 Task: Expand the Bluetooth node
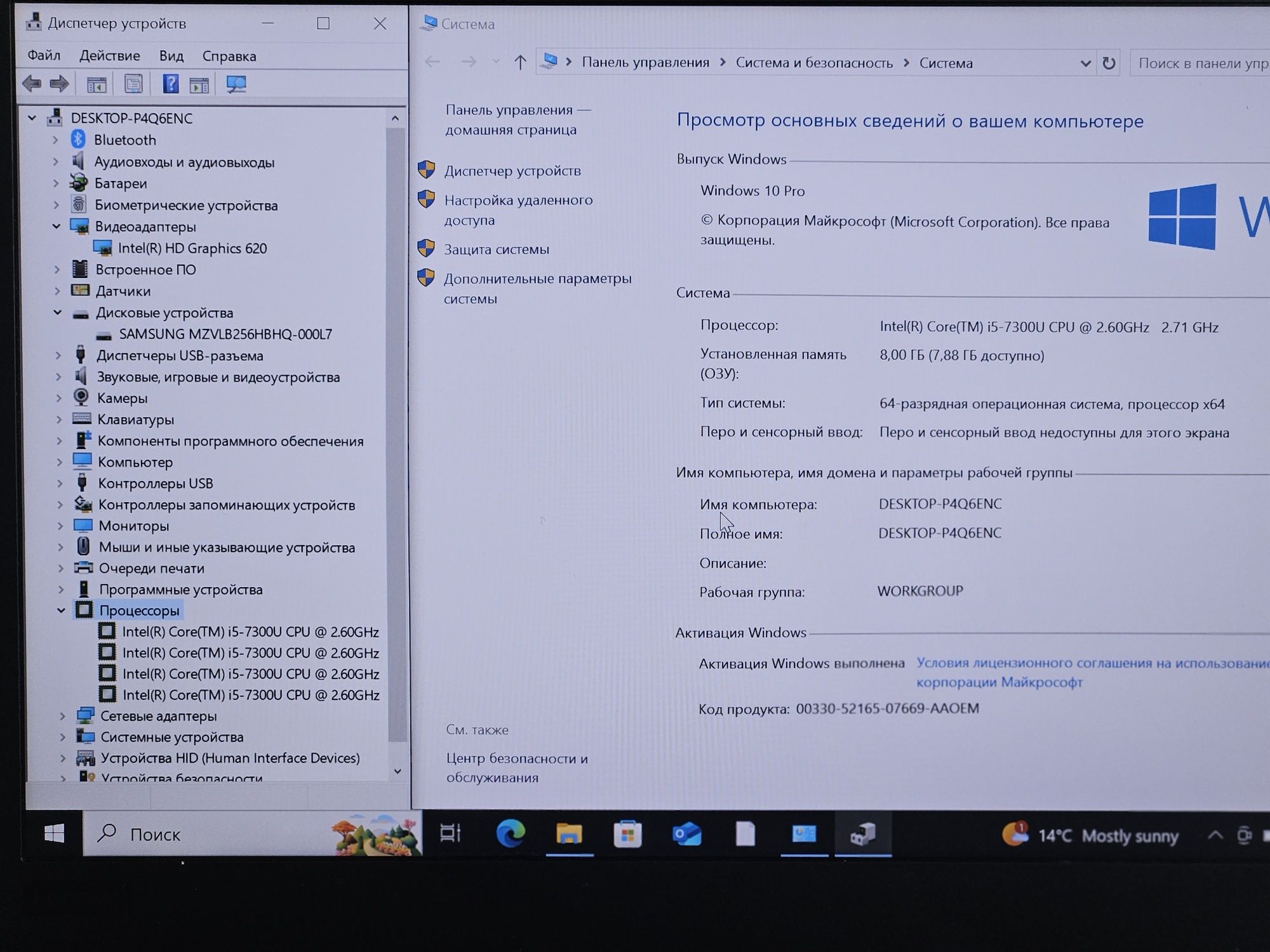tap(55, 140)
